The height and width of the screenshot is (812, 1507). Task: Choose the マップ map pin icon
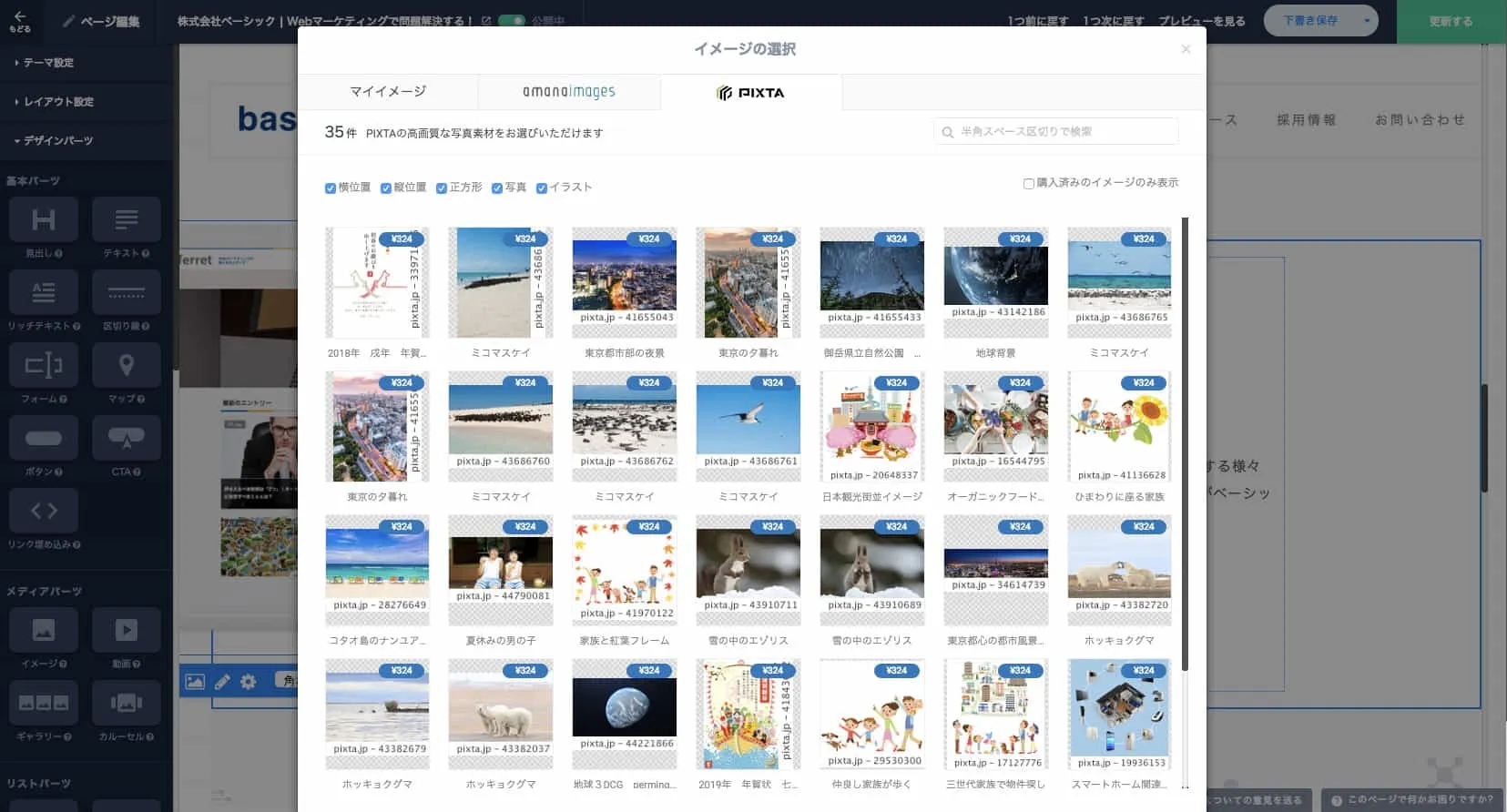[127, 366]
